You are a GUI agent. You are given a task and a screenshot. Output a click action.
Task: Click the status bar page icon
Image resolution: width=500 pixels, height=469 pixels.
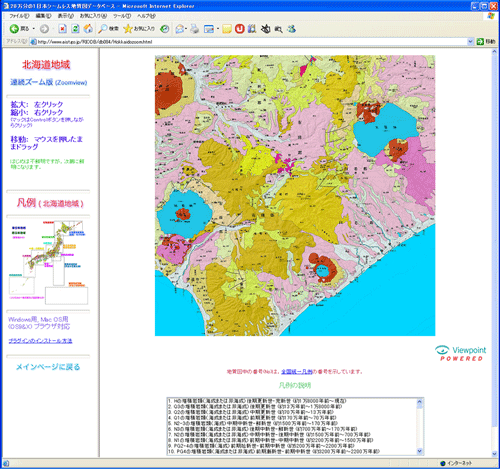pyautogui.click(x=6, y=463)
